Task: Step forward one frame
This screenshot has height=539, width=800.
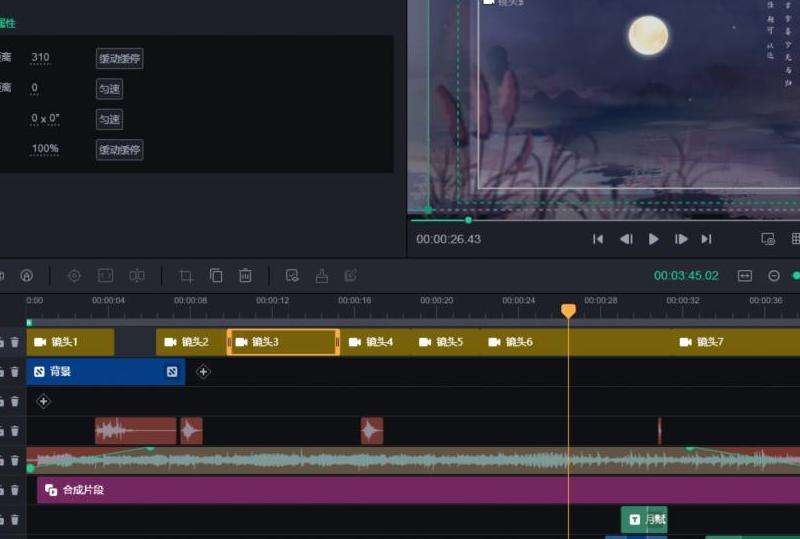Action: click(681, 239)
